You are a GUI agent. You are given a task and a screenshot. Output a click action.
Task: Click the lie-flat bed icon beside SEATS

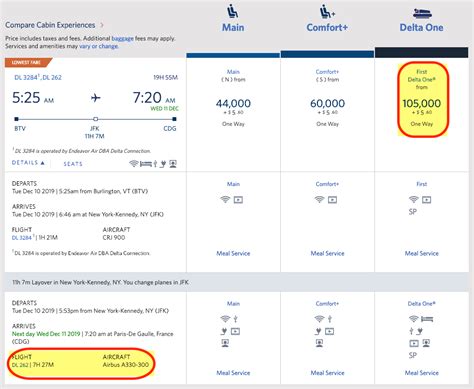point(146,164)
